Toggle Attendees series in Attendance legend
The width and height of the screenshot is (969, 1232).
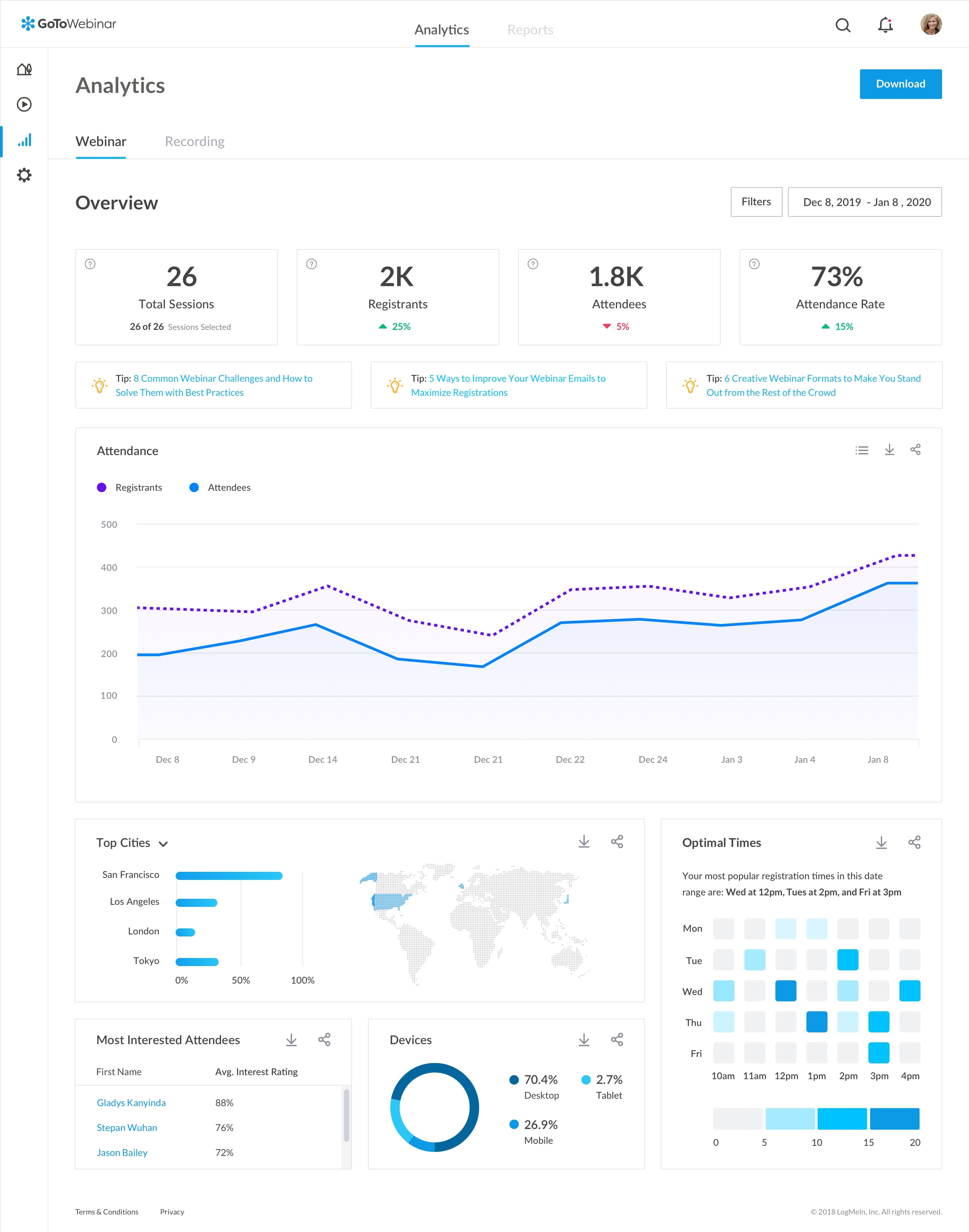[x=220, y=487]
